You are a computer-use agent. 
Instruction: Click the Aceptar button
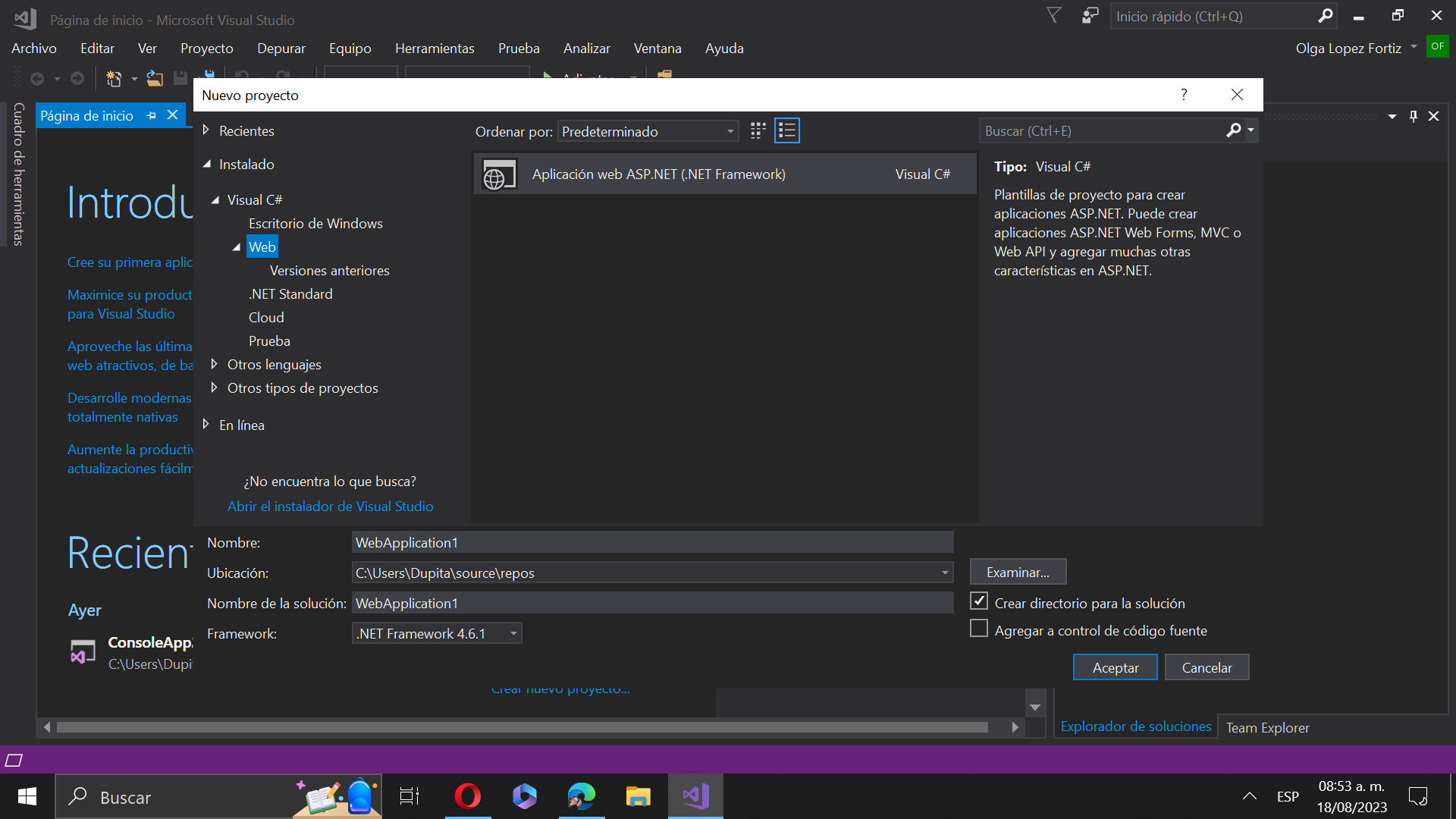1115,668
